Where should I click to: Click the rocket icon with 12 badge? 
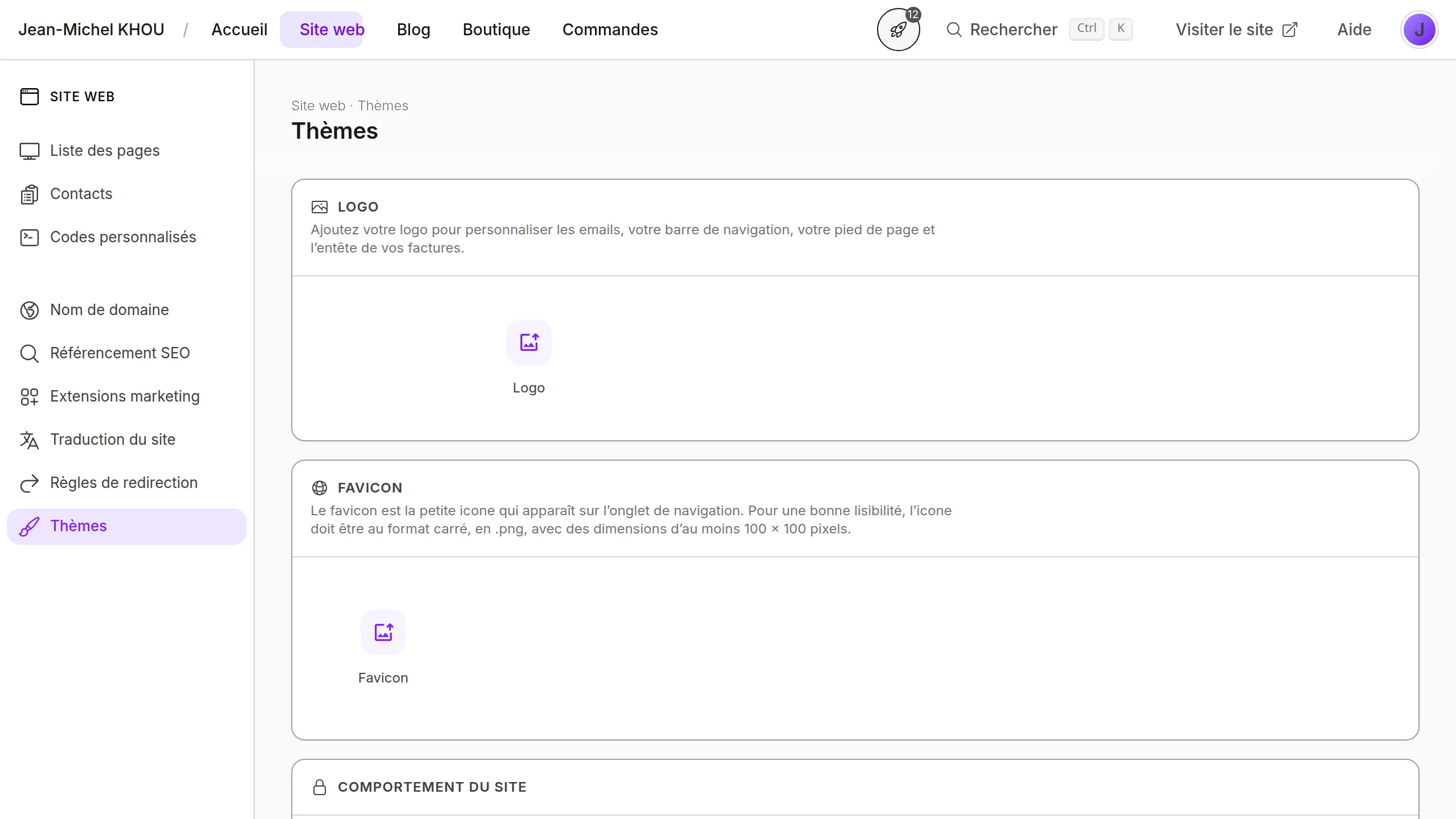pos(898,30)
